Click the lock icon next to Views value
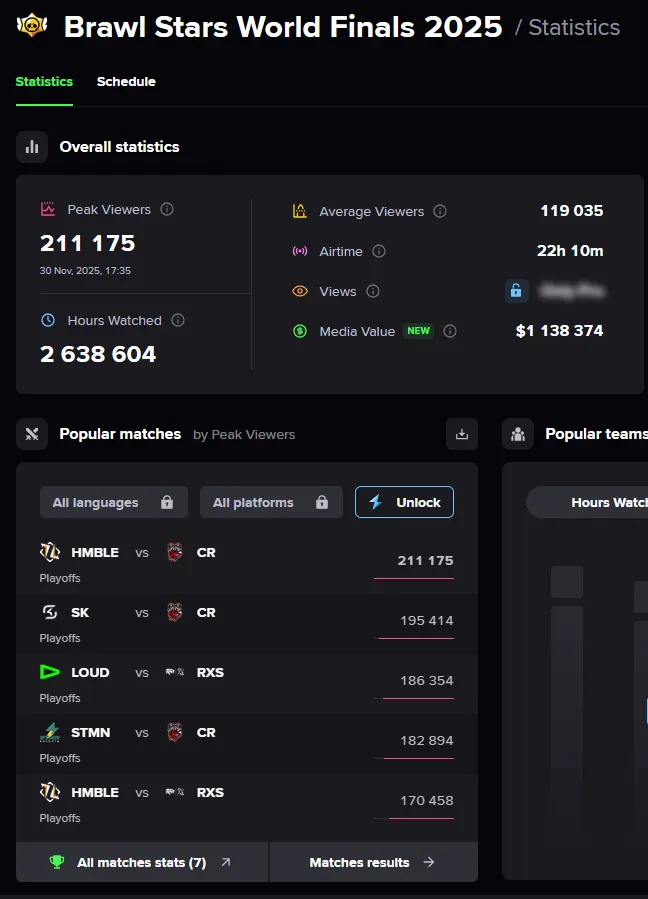648x899 pixels. (516, 291)
